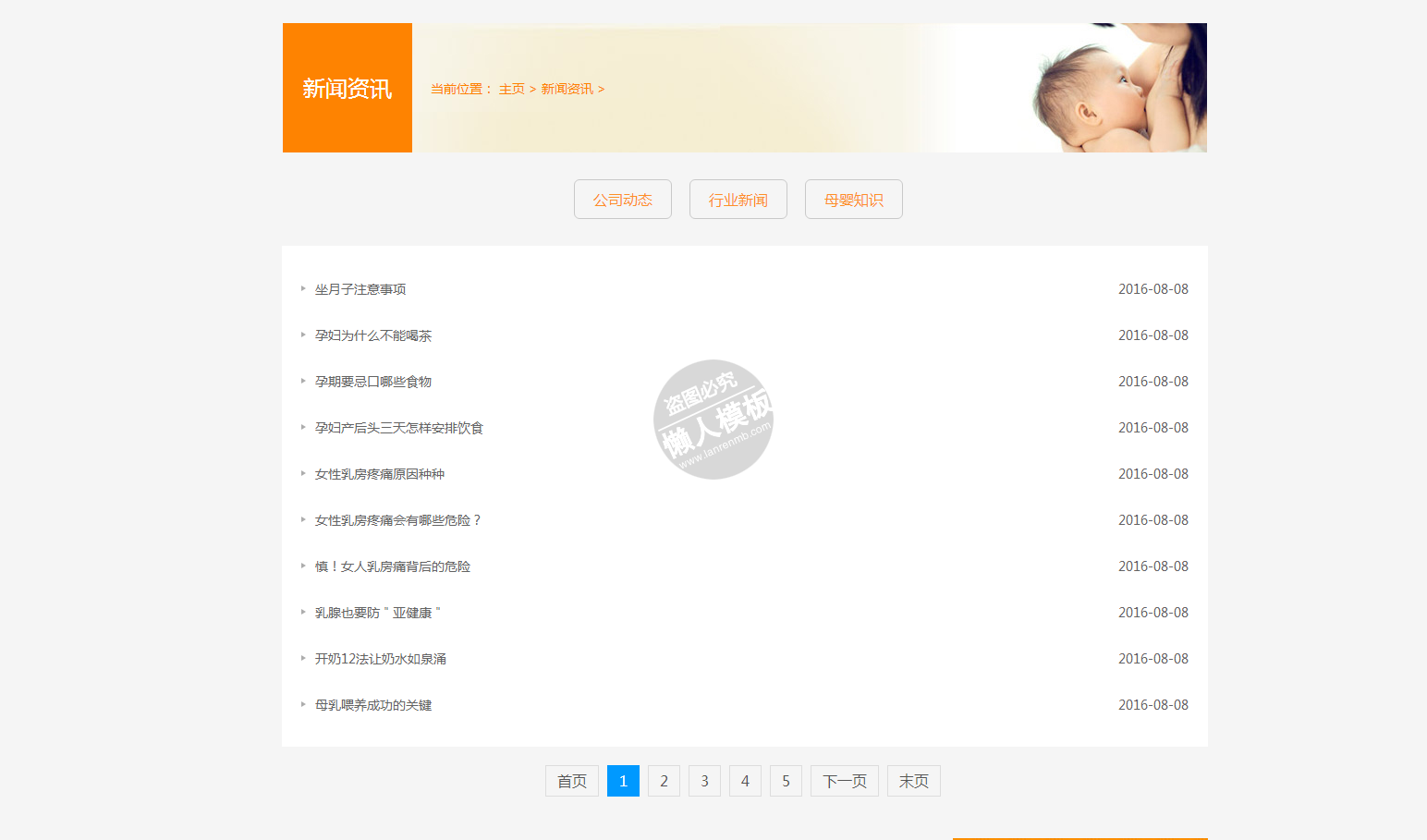Click the 主页 breadcrumb link
The width and height of the screenshot is (1427, 840).
(511, 90)
